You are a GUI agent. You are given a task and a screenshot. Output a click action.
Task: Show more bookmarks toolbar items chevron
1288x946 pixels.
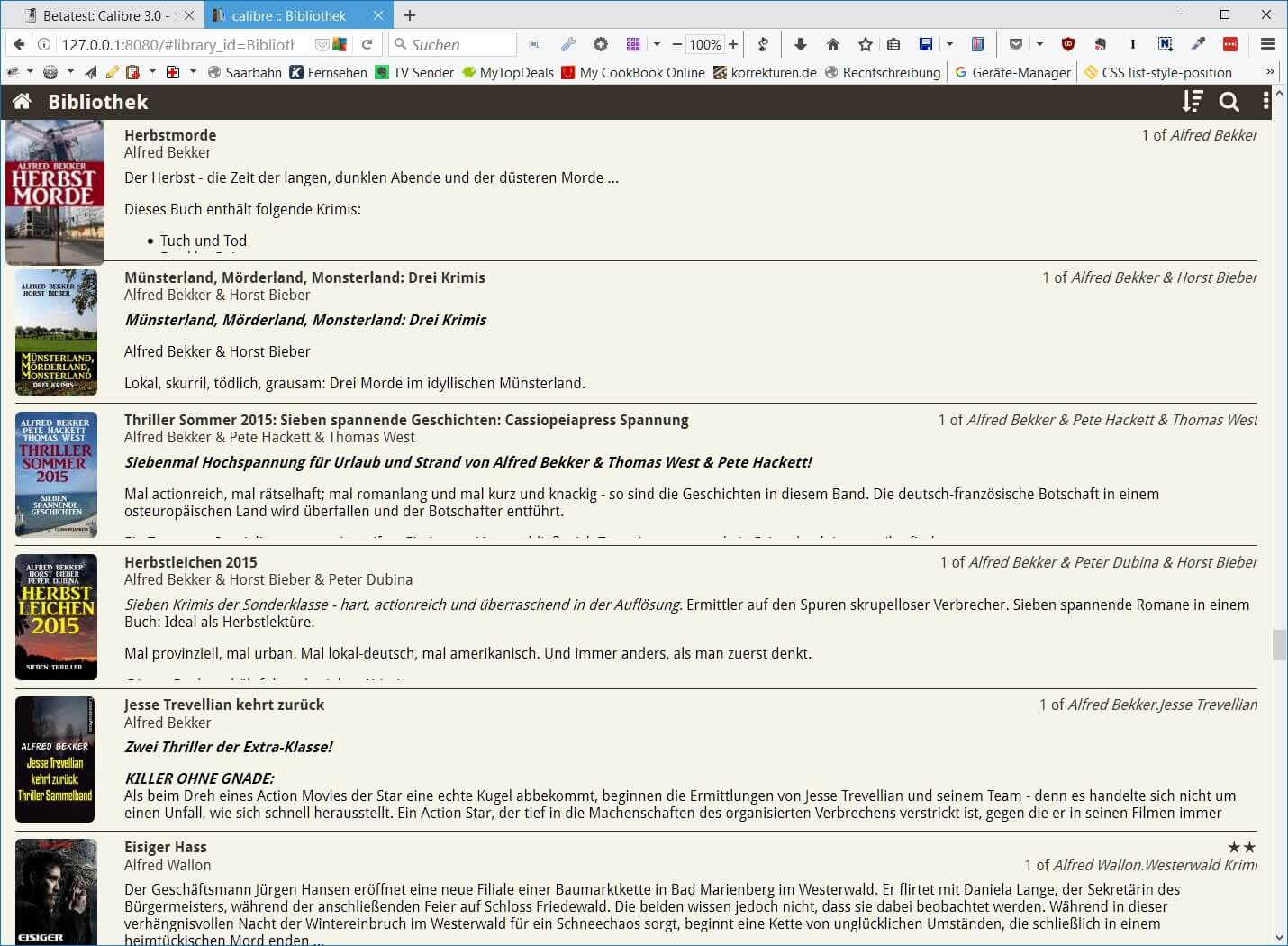tap(1270, 72)
